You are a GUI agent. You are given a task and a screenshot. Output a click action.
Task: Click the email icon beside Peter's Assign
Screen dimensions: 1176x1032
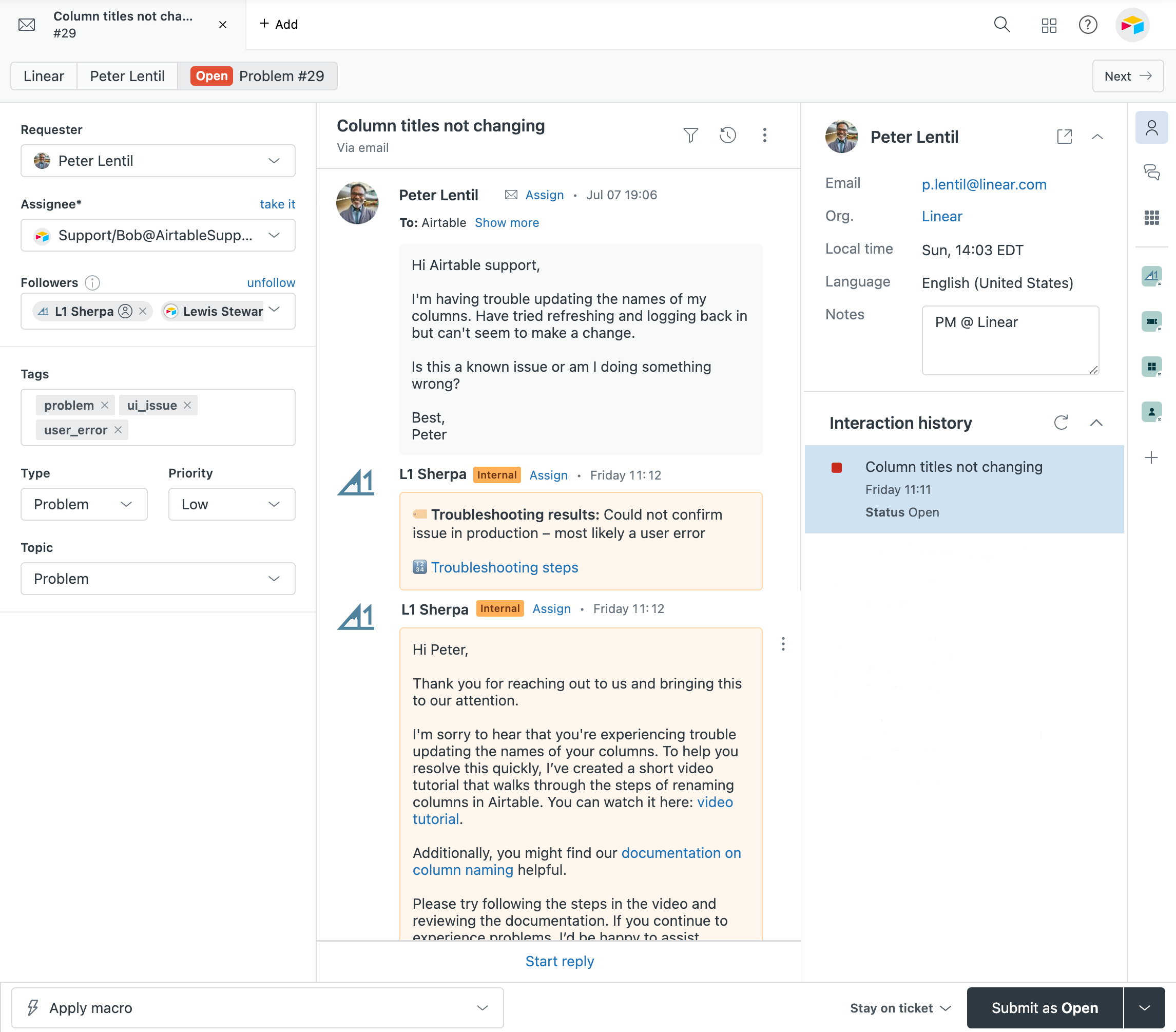click(511, 195)
